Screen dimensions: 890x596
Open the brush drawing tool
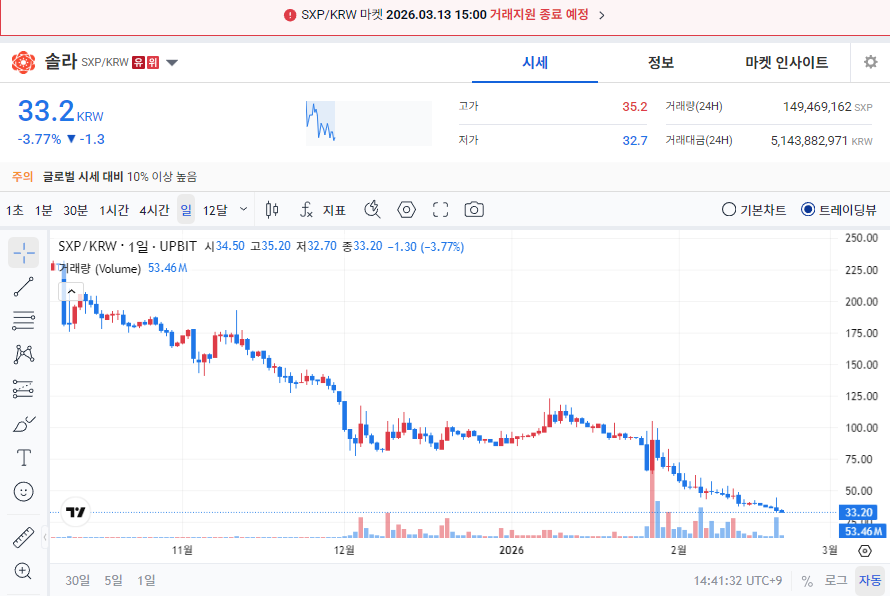click(22, 423)
